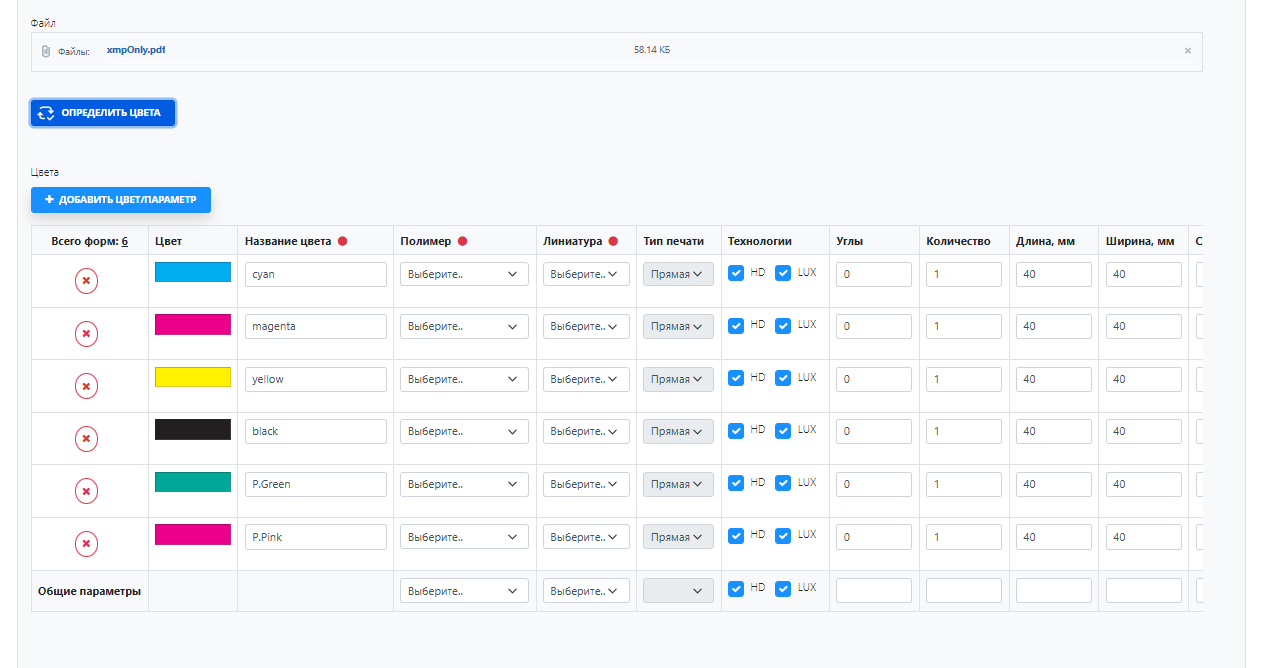Click the black color swatch
1283x668 pixels.
[193, 429]
